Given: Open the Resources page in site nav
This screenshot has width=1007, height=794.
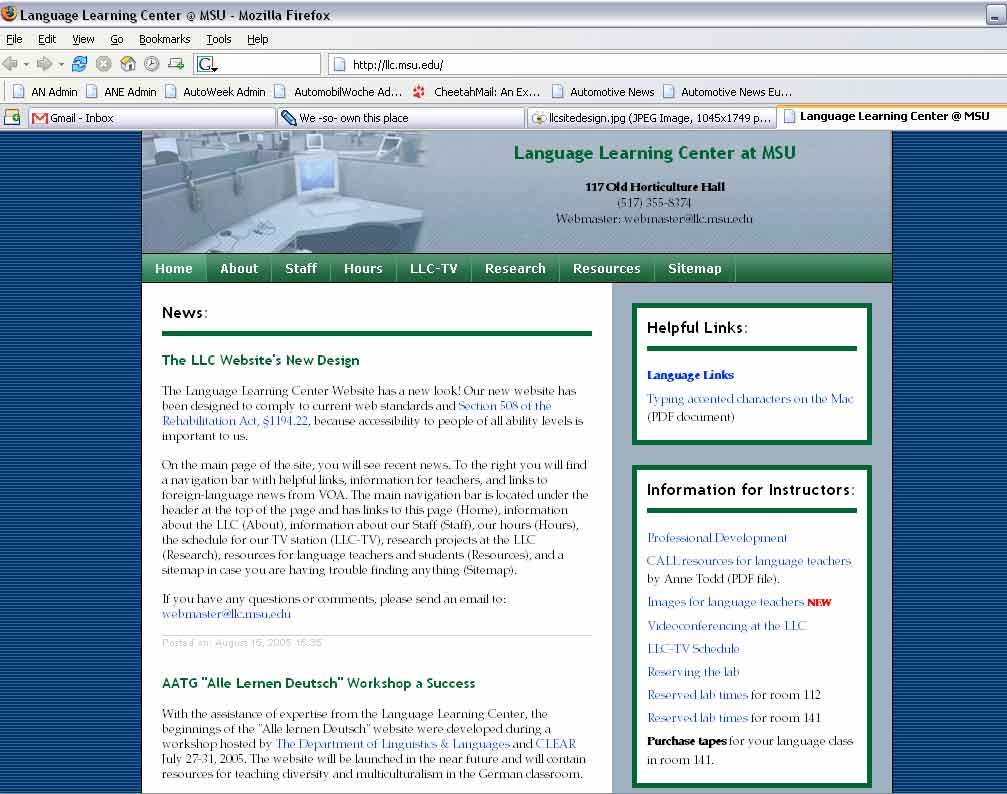Looking at the screenshot, I should click(606, 269).
